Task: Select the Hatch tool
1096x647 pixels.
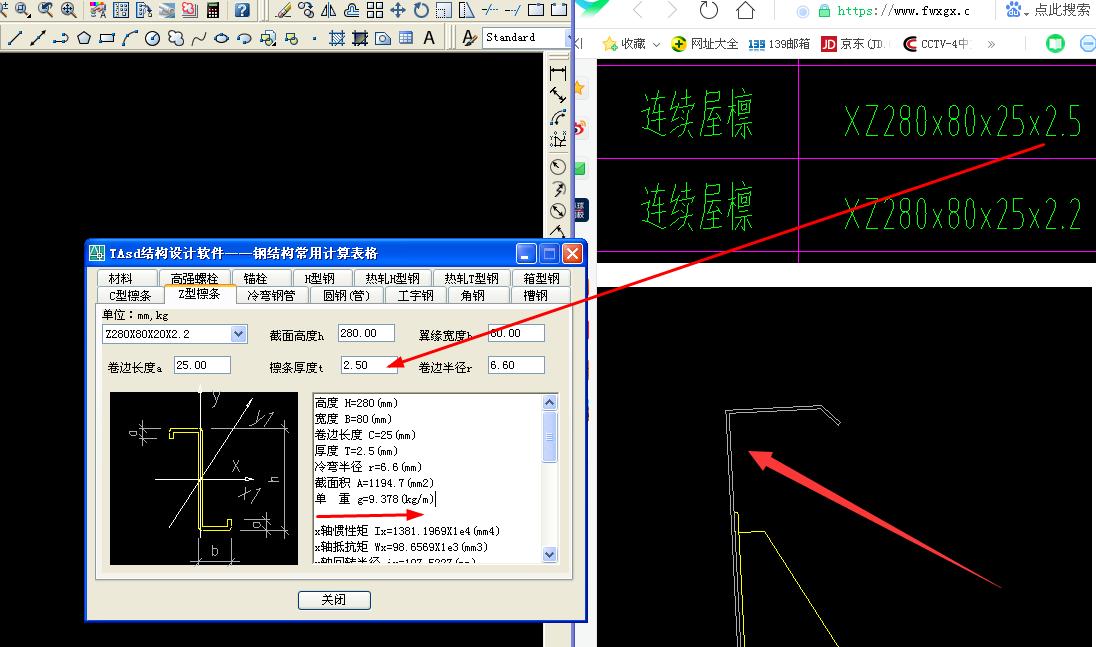Action: (x=337, y=38)
